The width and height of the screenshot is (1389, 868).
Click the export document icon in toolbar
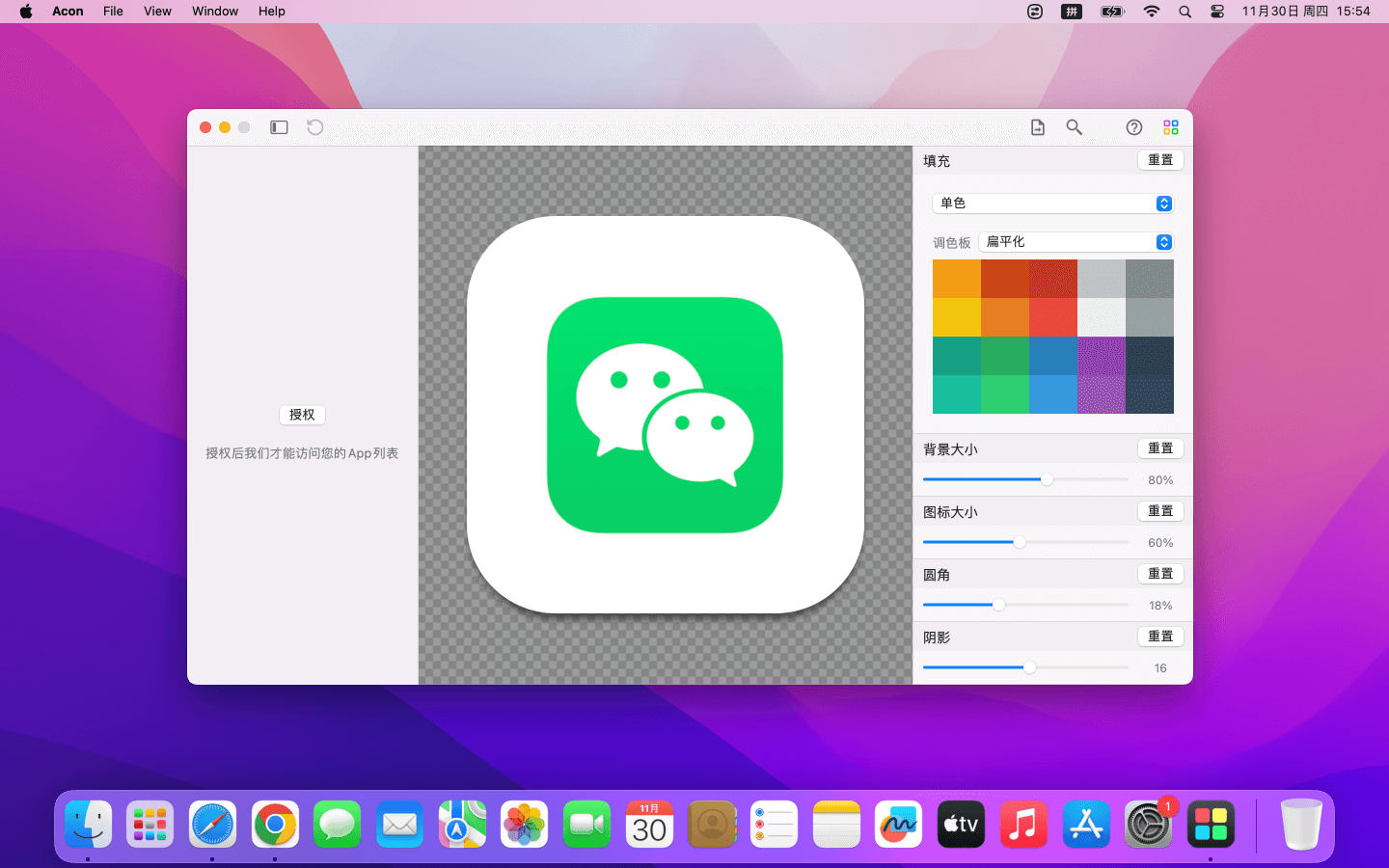coord(1038,127)
